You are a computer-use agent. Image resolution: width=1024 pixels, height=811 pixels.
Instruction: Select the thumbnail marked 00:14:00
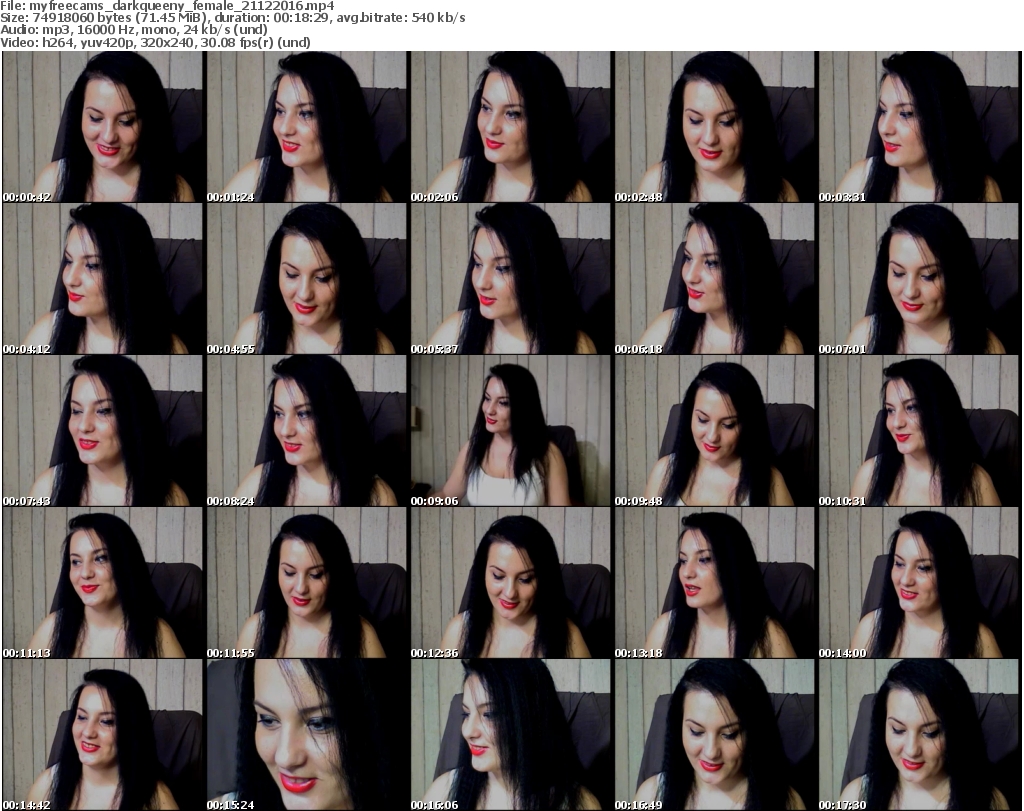(x=918, y=583)
